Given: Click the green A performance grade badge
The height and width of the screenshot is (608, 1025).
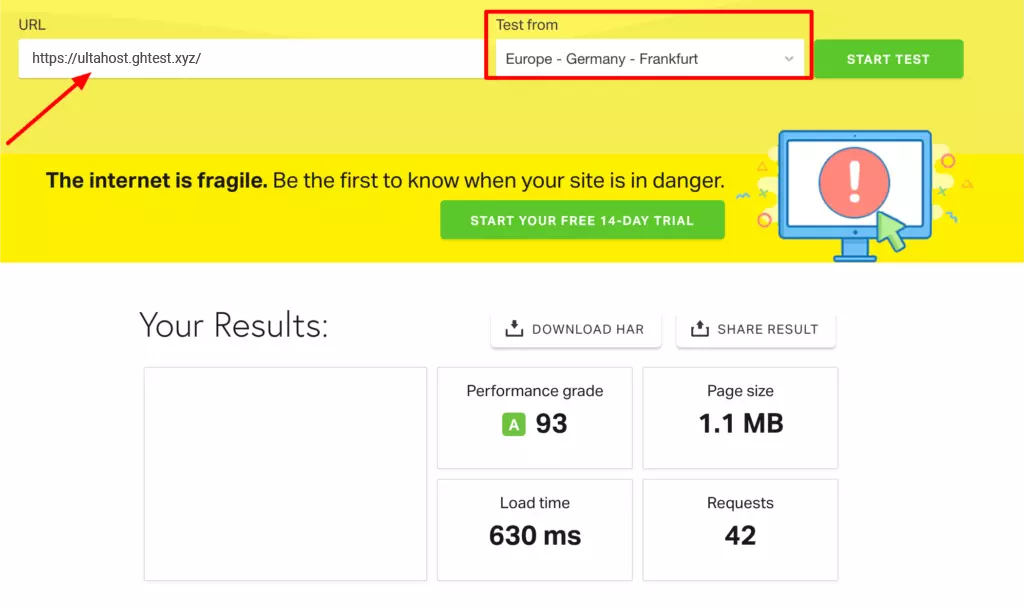Looking at the screenshot, I should pos(514,424).
